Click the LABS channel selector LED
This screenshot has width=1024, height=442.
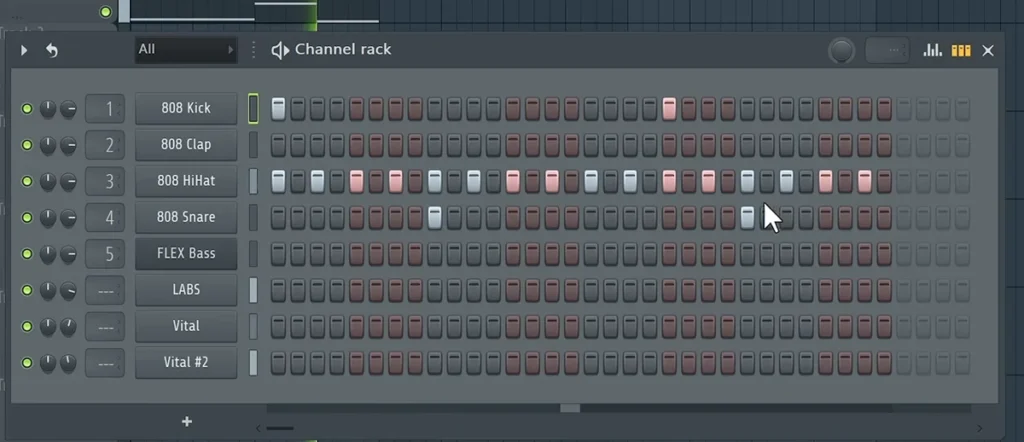[x=253, y=290]
